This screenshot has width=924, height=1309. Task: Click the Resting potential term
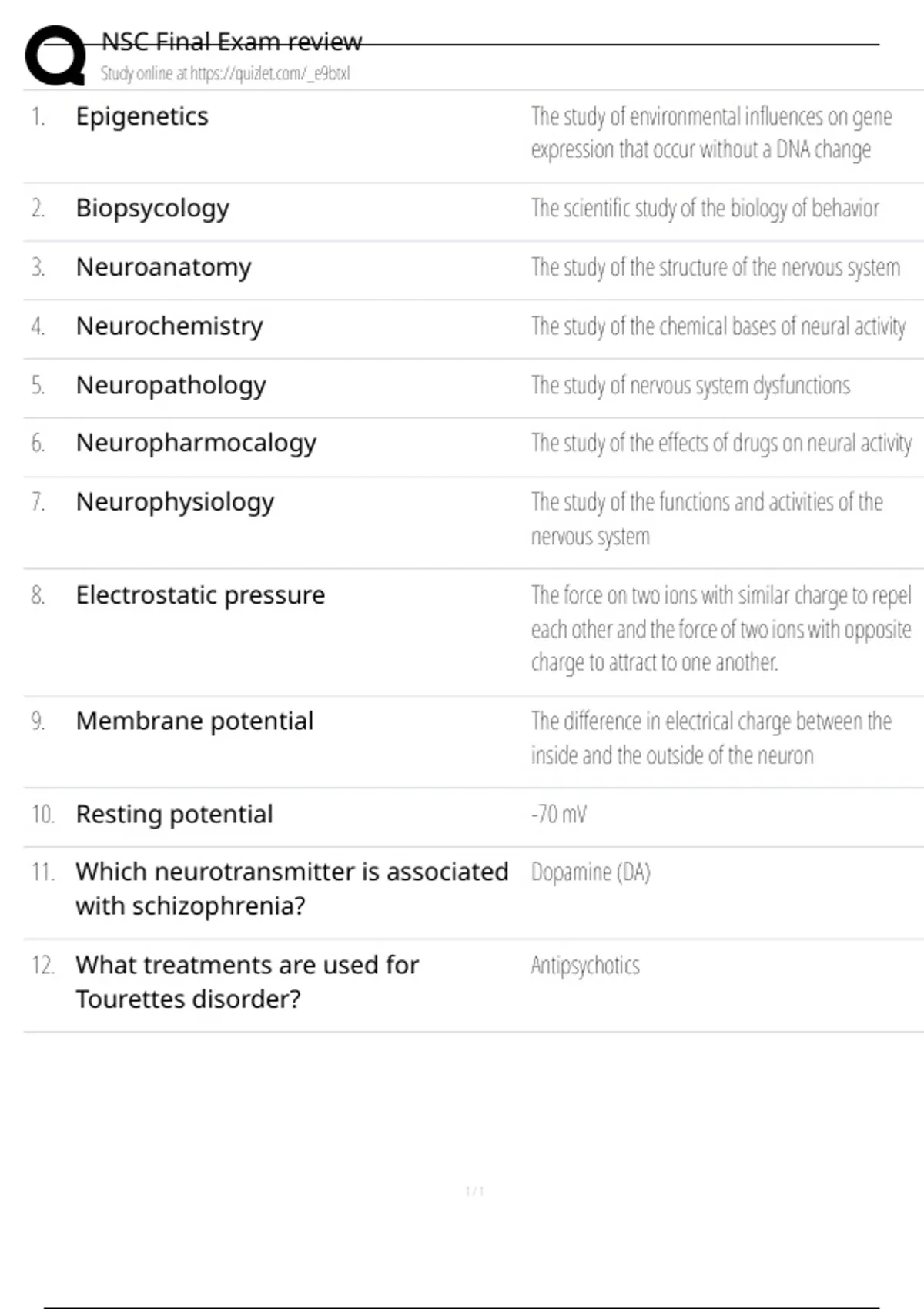tap(174, 815)
